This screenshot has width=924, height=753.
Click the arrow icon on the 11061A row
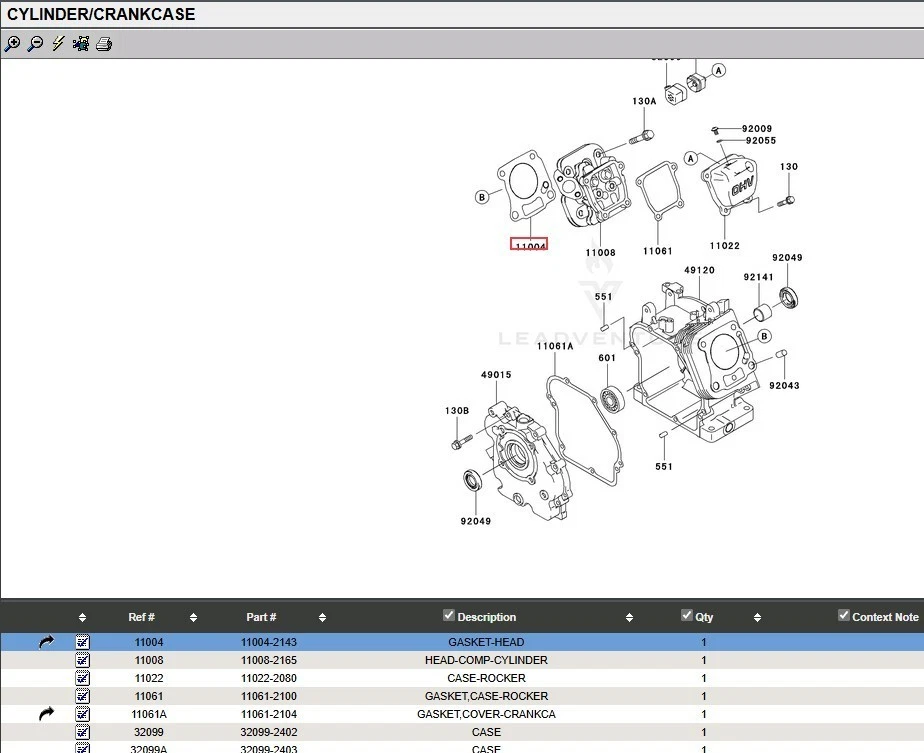point(46,714)
